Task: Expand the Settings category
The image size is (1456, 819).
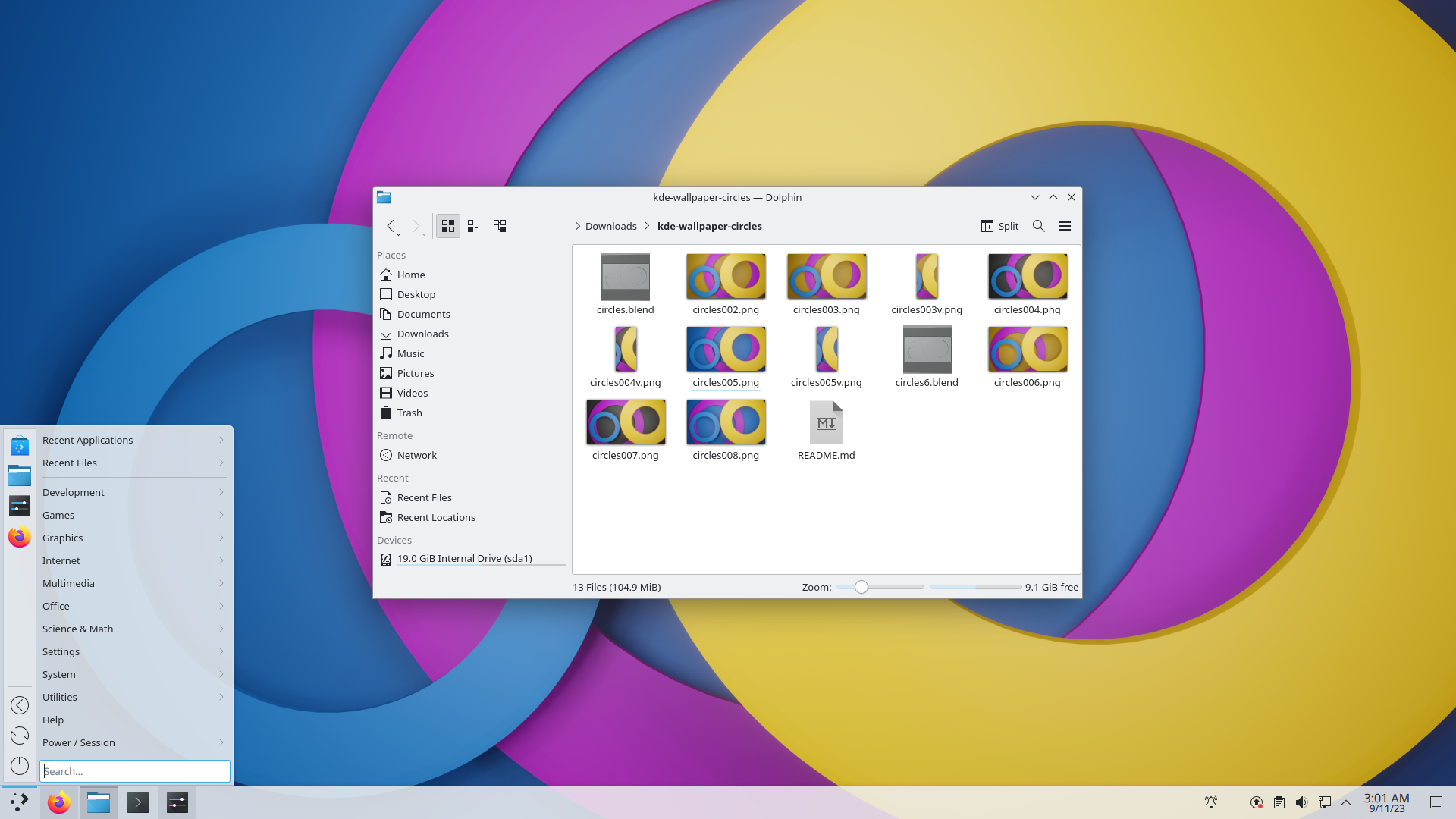Action: click(133, 651)
